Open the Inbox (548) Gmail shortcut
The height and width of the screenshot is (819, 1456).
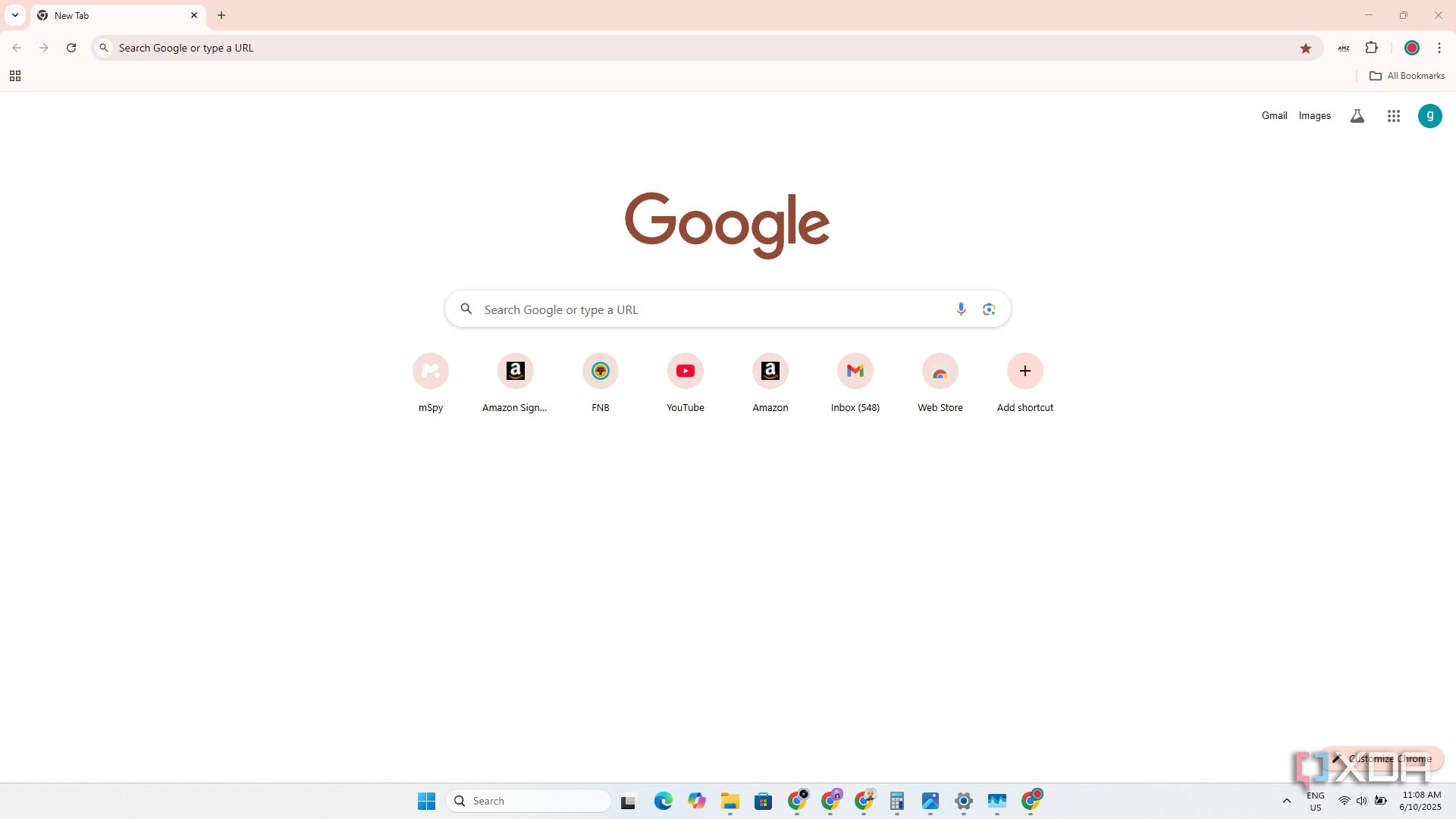[855, 383]
